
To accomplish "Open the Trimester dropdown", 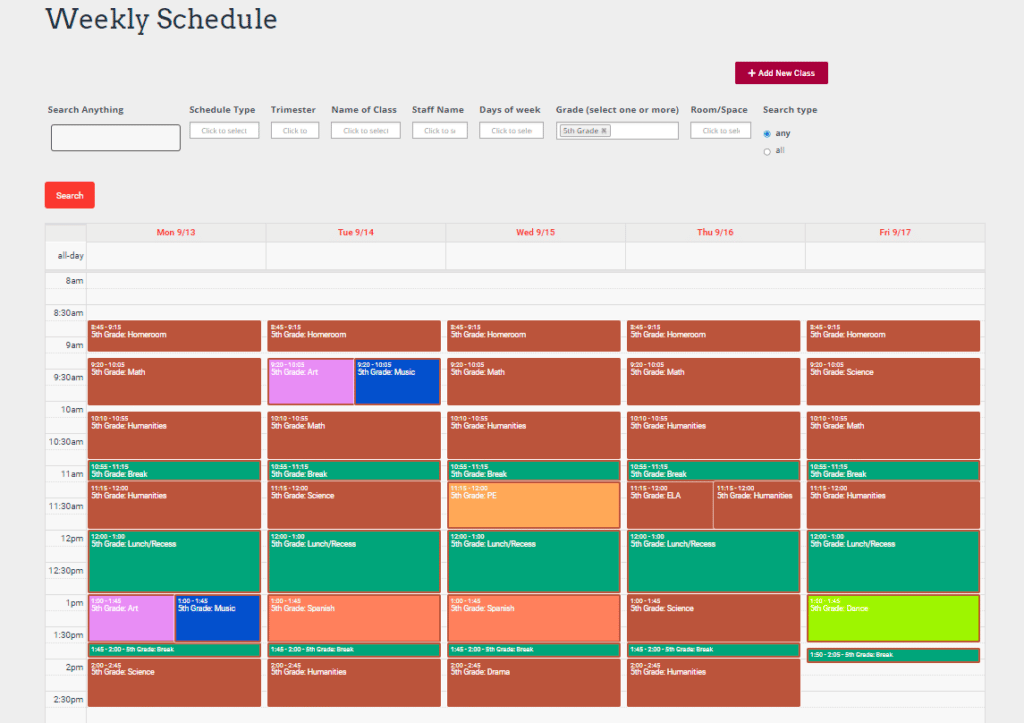I will 295,131.
